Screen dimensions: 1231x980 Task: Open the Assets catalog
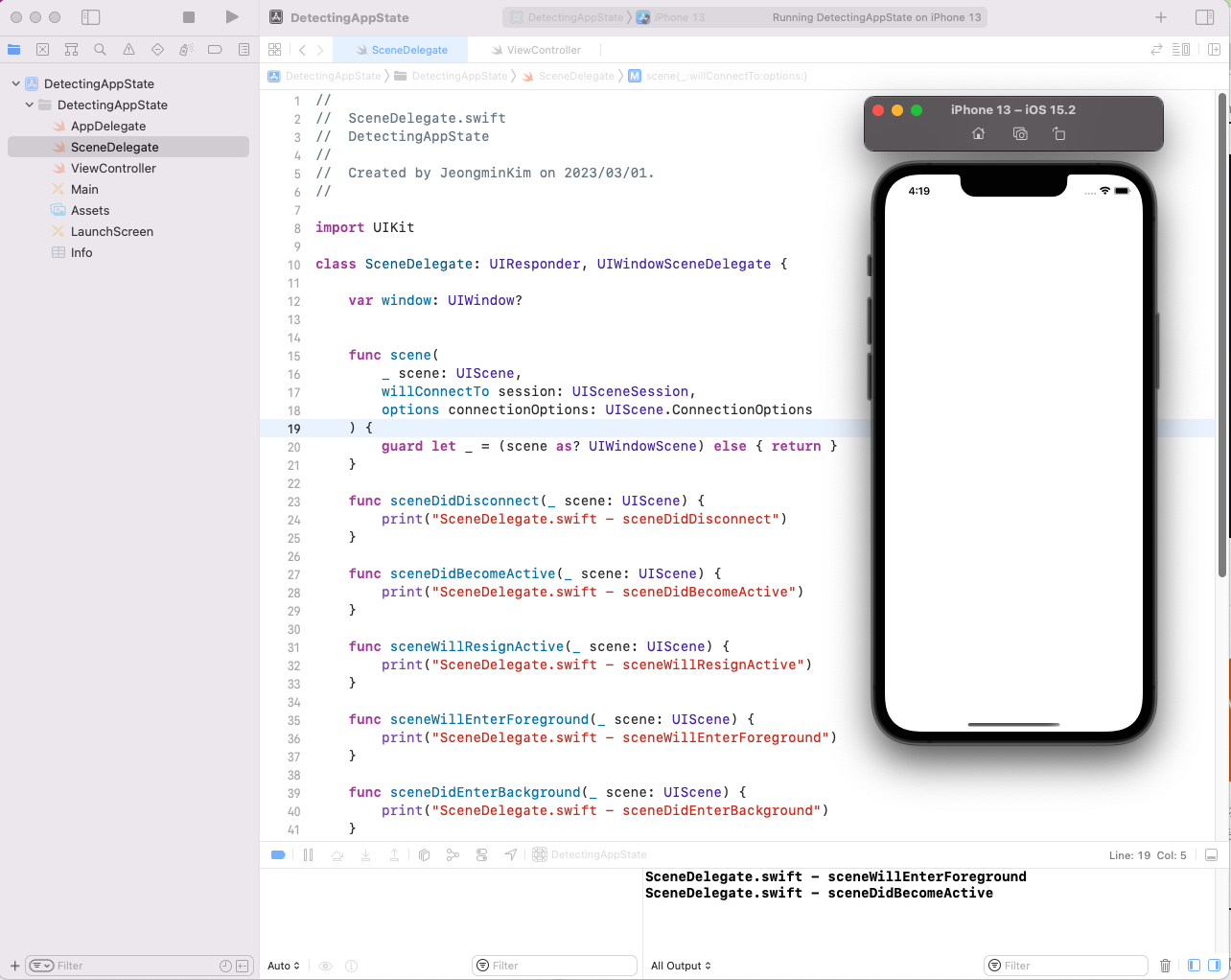coord(90,211)
